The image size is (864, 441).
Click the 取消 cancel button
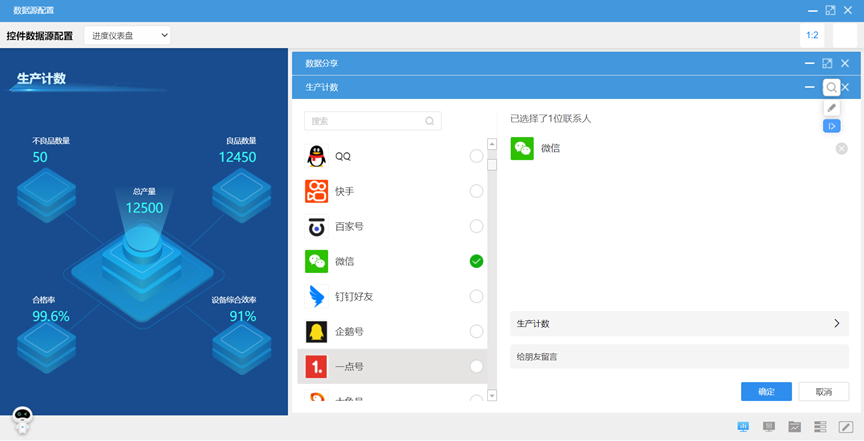824,392
